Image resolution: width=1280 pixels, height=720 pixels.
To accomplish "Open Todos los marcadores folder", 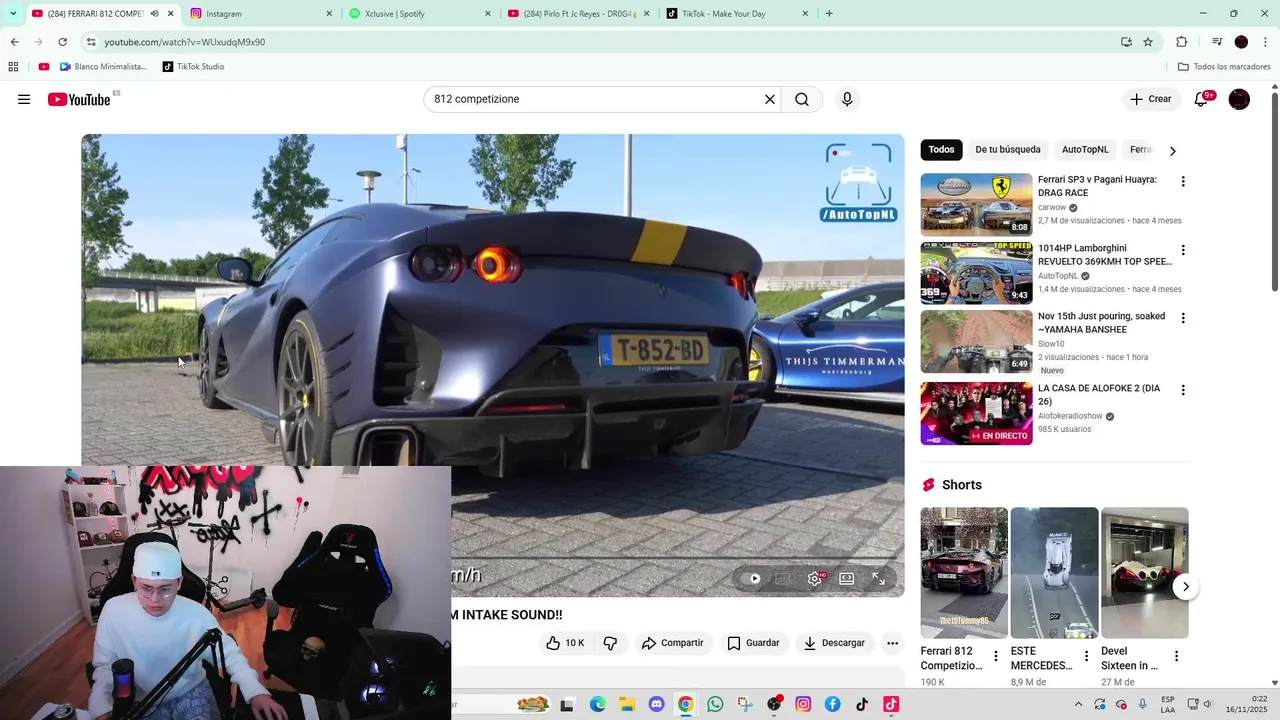I will (1224, 67).
